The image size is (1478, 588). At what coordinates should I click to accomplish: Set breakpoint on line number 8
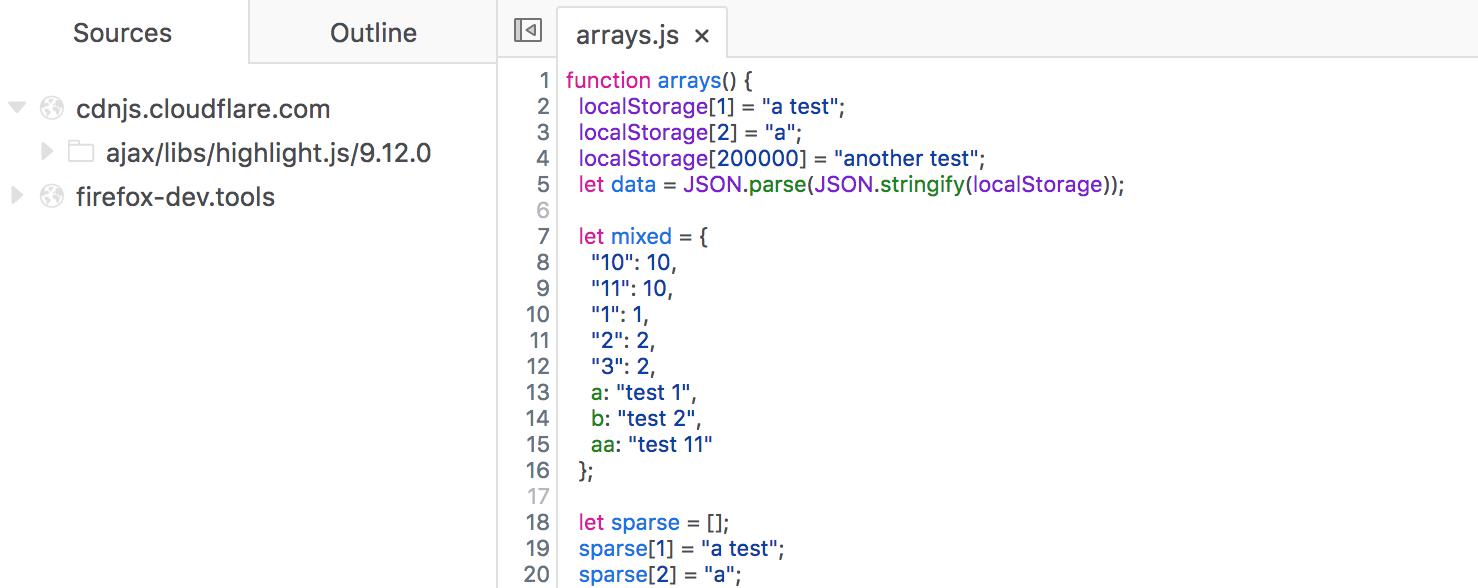[x=543, y=262]
